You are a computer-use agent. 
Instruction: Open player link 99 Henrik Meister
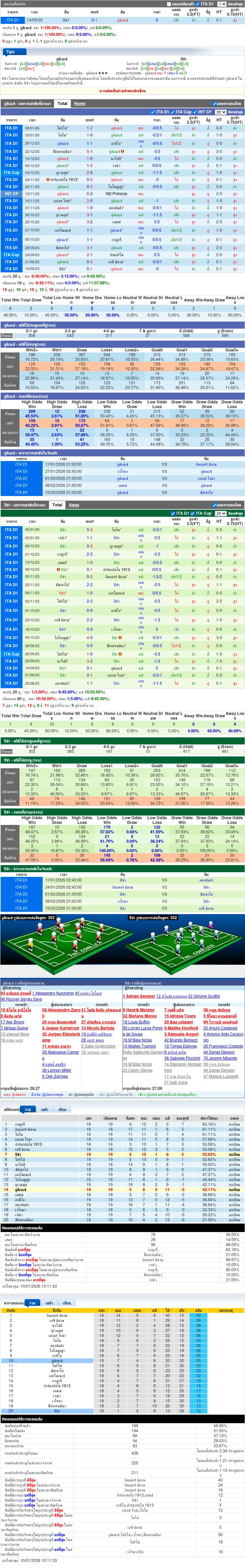[x=139, y=1010]
